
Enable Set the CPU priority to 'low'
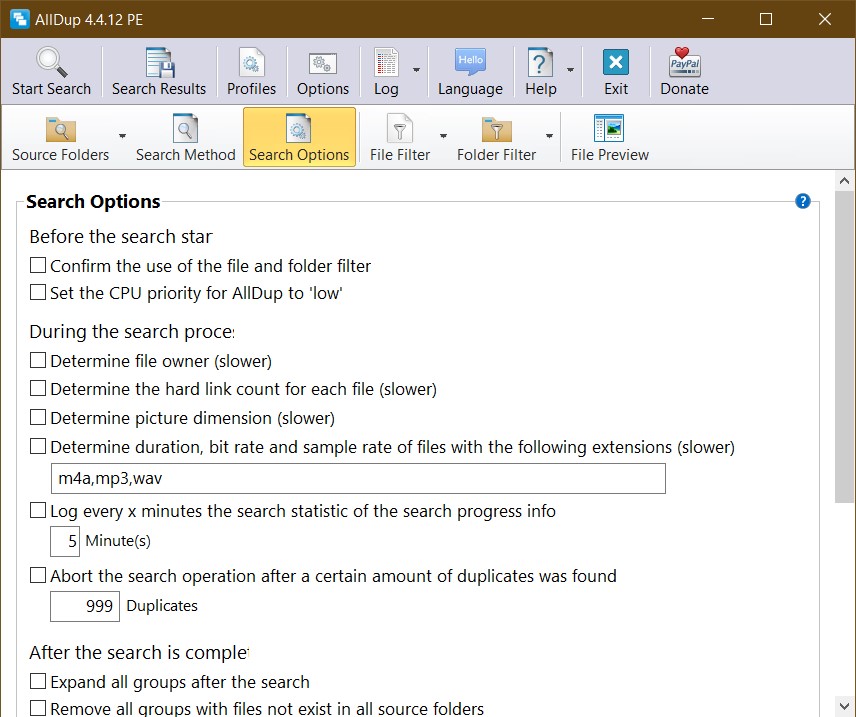(x=38, y=292)
